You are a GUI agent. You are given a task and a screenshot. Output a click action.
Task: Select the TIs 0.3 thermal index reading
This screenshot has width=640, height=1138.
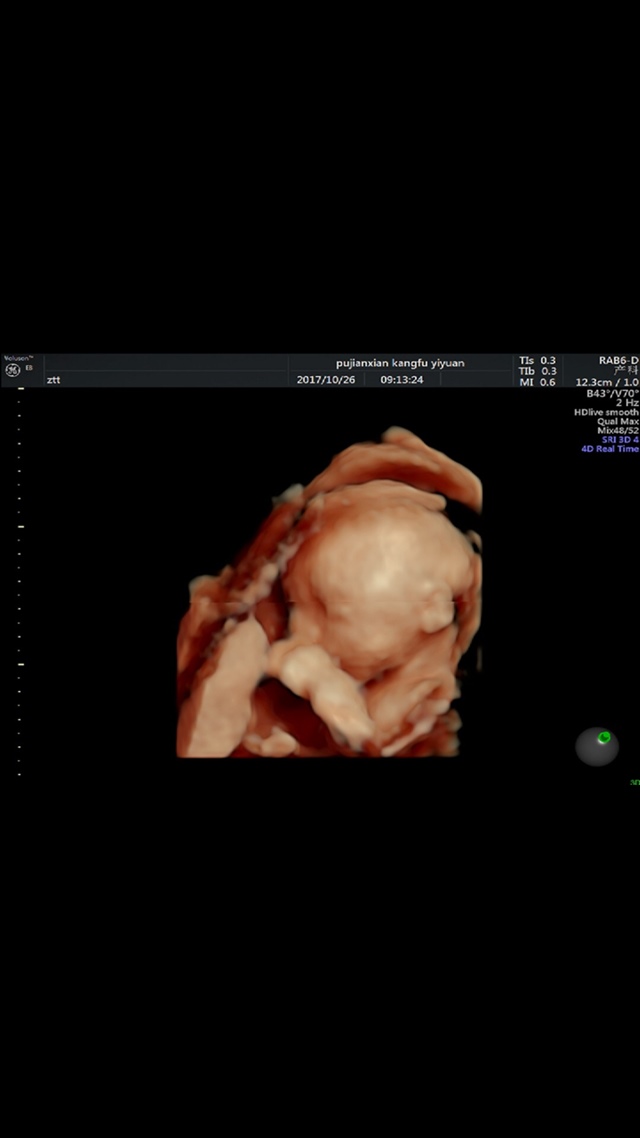coord(537,360)
